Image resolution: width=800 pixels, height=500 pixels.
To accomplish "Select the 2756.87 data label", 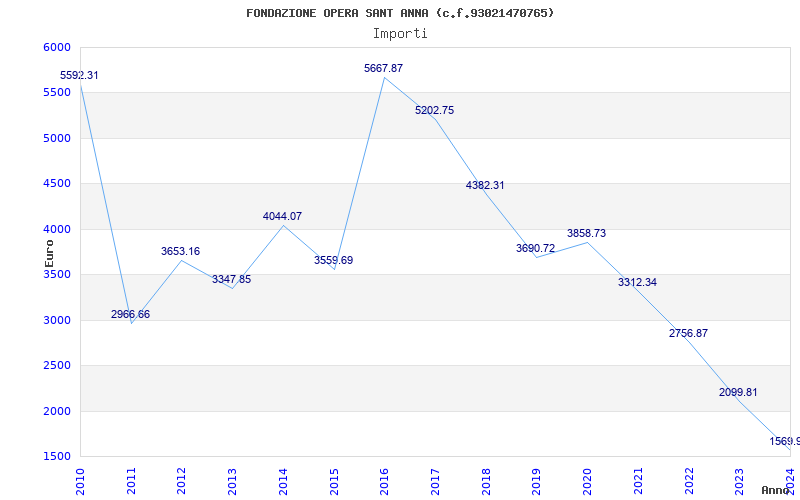I will pyautogui.click(x=688, y=333).
